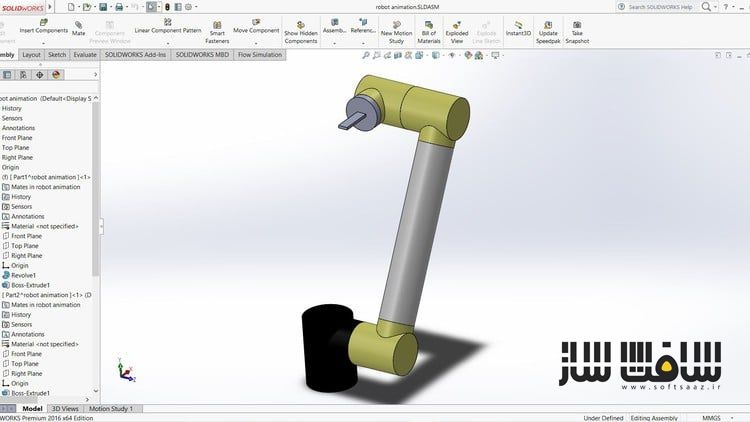This screenshot has height=422, width=750.
Task: Open Insert Components dropdown arrow
Action: [44, 44]
